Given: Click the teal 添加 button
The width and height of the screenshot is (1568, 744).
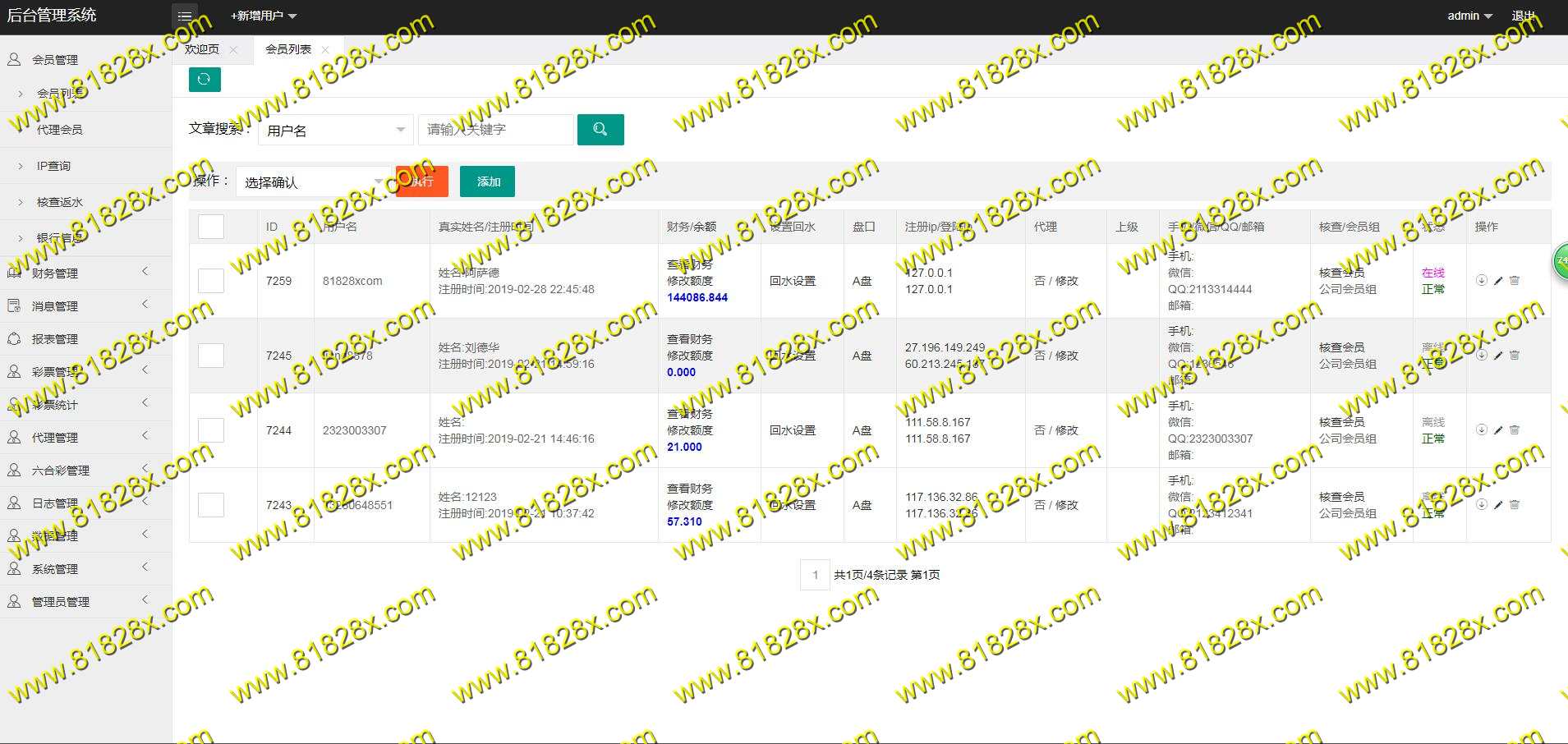Looking at the screenshot, I should pyautogui.click(x=487, y=181).
